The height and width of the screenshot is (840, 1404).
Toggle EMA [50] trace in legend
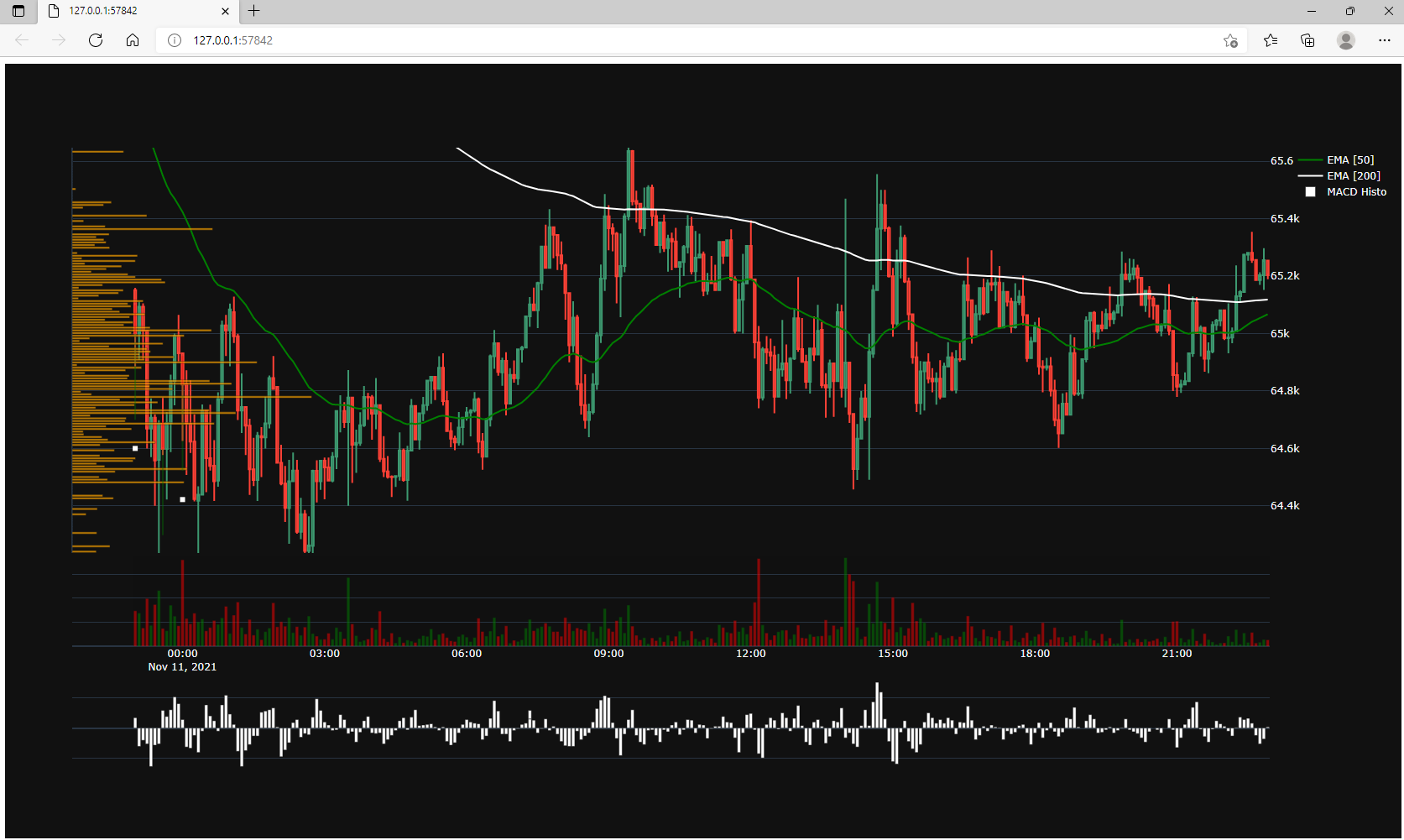click(1349, 160)
